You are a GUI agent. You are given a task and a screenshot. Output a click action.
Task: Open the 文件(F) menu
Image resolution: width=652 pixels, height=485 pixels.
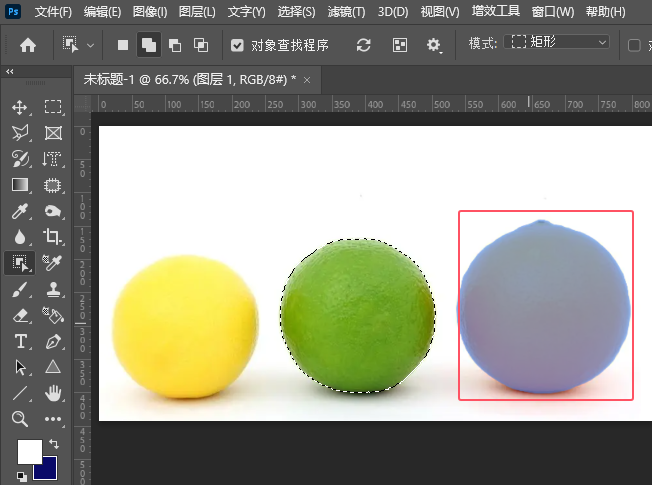(x=53, y=12)
